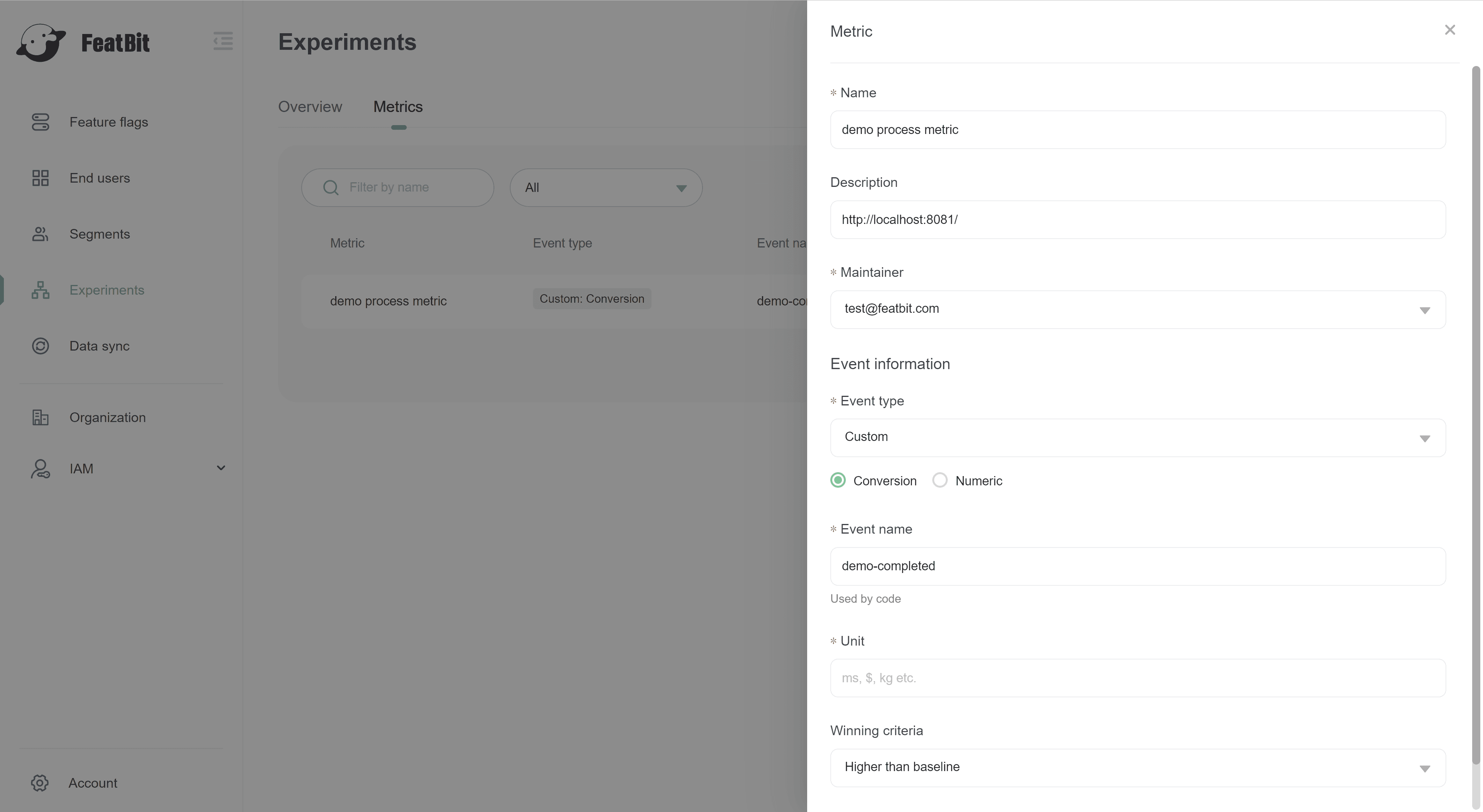Collapse sidebar using the menu fold icon
The image size is (1483, 812).
(x=223, y=41)
